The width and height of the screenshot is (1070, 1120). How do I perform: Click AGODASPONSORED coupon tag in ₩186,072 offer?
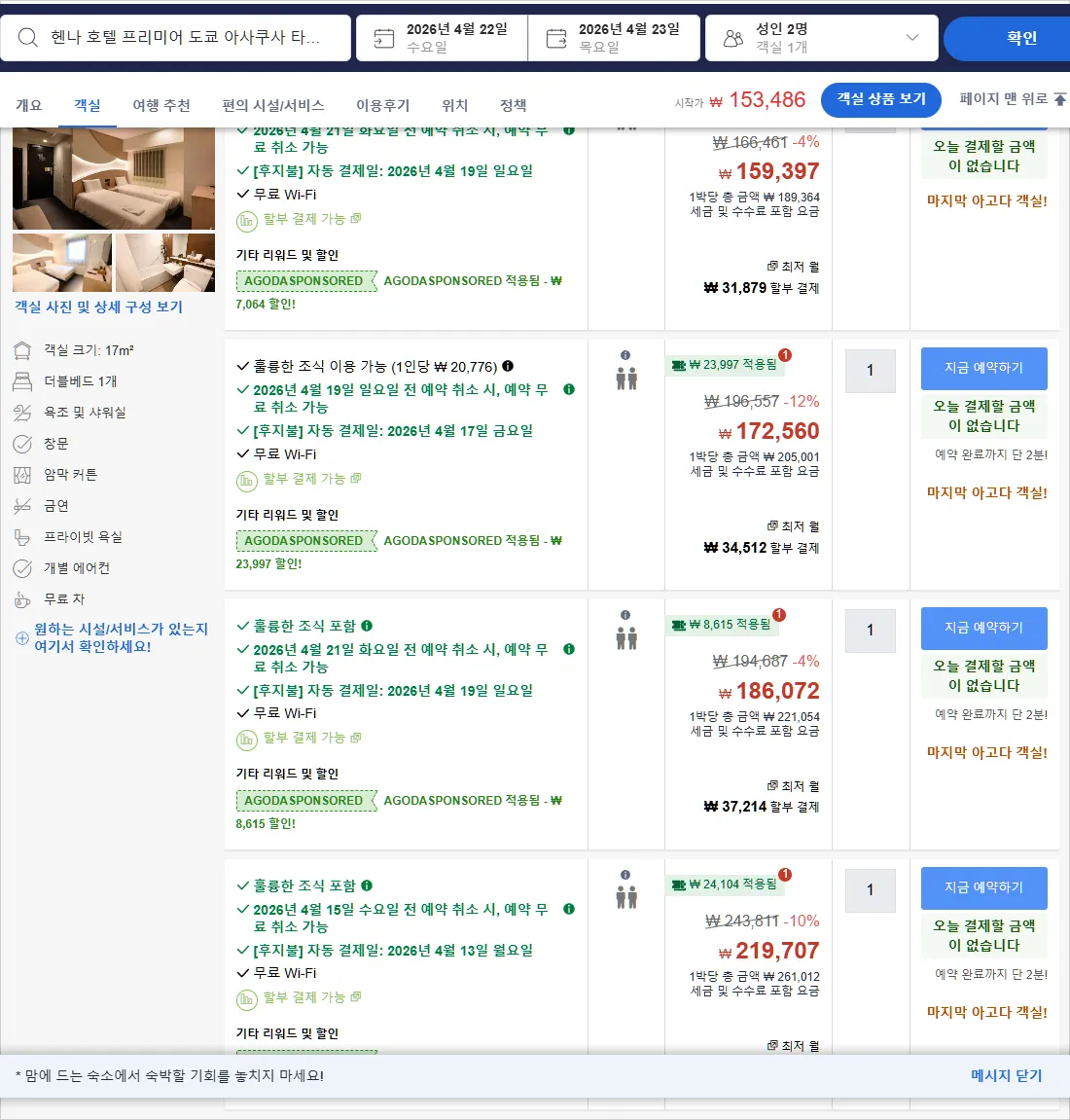tap(305, 801)
